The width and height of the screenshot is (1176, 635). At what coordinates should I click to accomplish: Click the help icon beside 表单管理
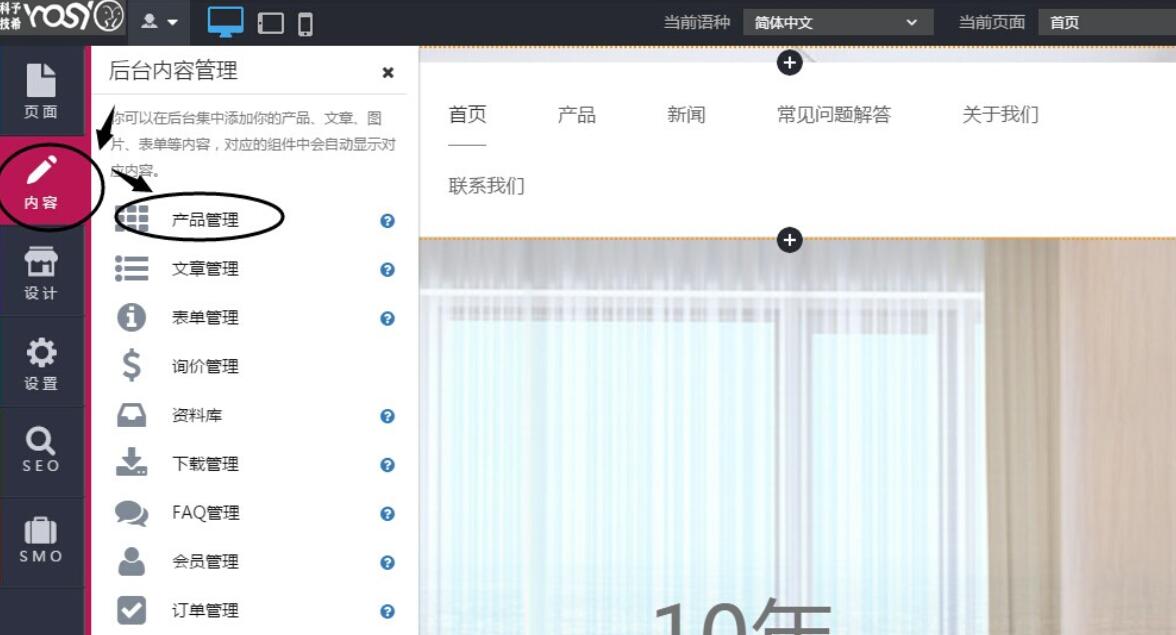(x=386, y=318)
